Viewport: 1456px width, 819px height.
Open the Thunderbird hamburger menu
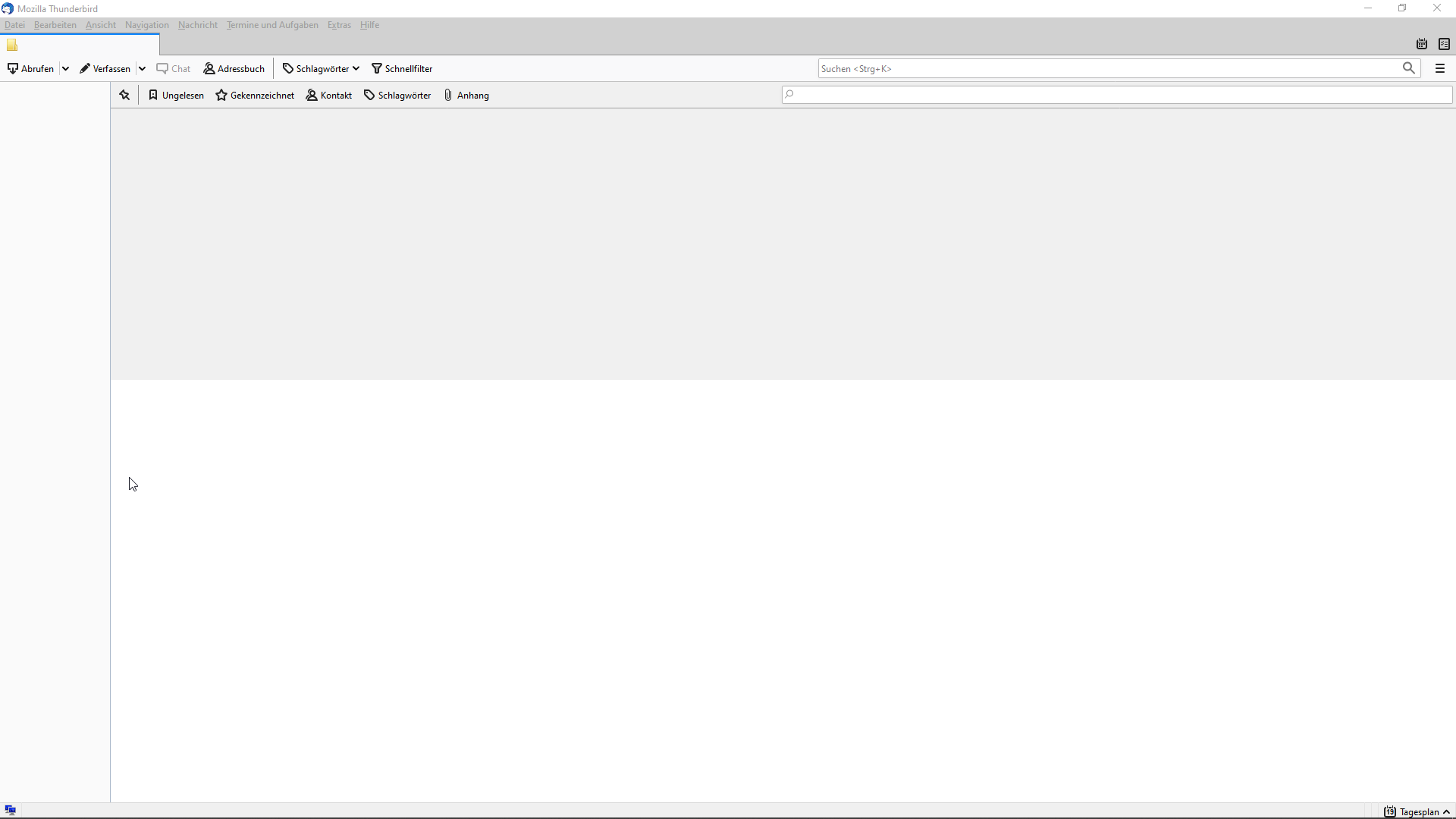coord(1440,68)
